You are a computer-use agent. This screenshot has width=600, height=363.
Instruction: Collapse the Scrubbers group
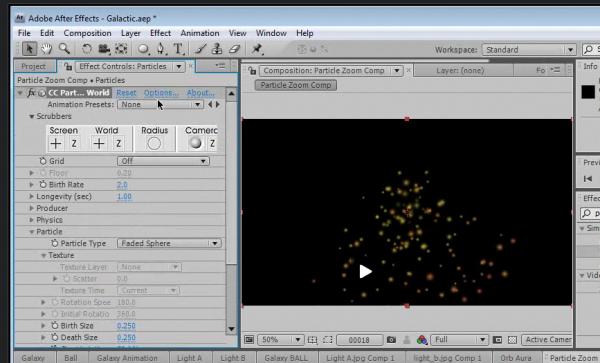pyautogui.click(x=31, y=116)
